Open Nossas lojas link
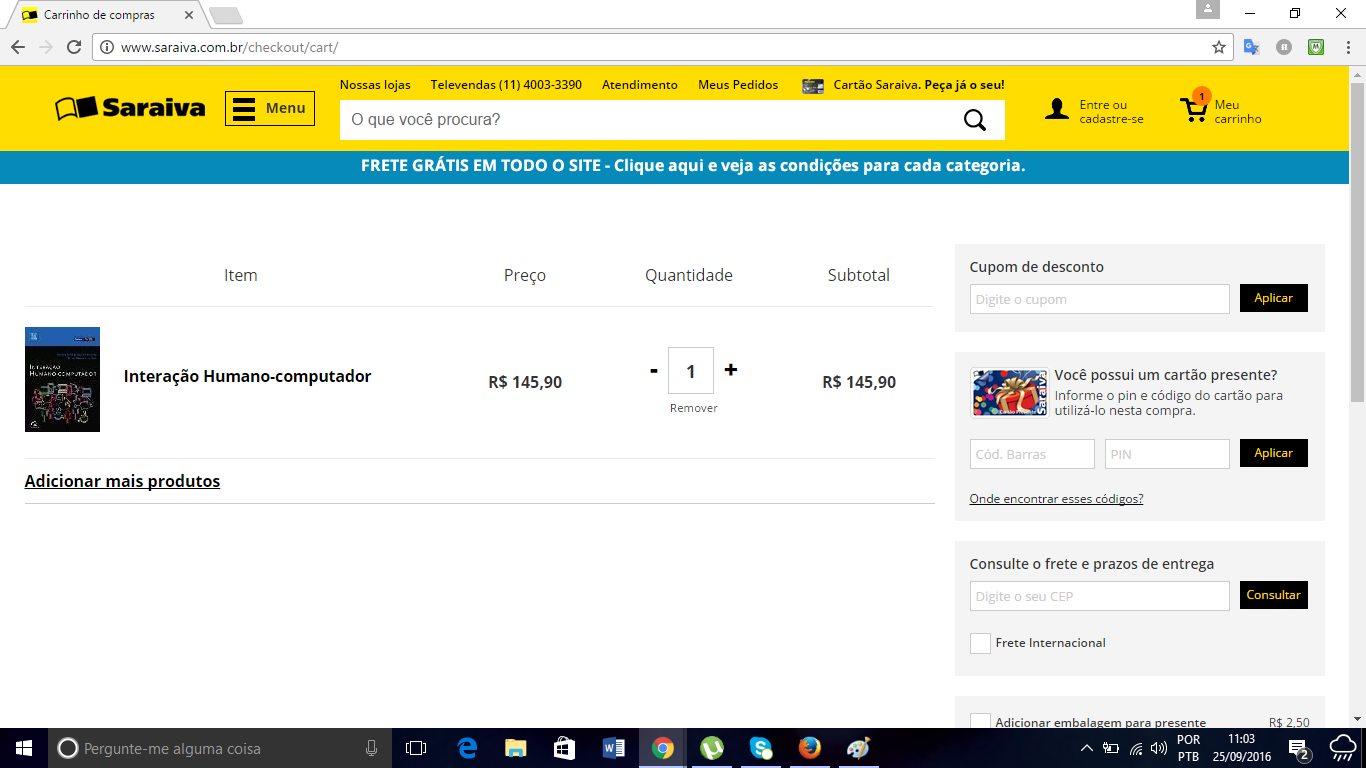Screen dimensions: 1366x768 tap(375, 85)
